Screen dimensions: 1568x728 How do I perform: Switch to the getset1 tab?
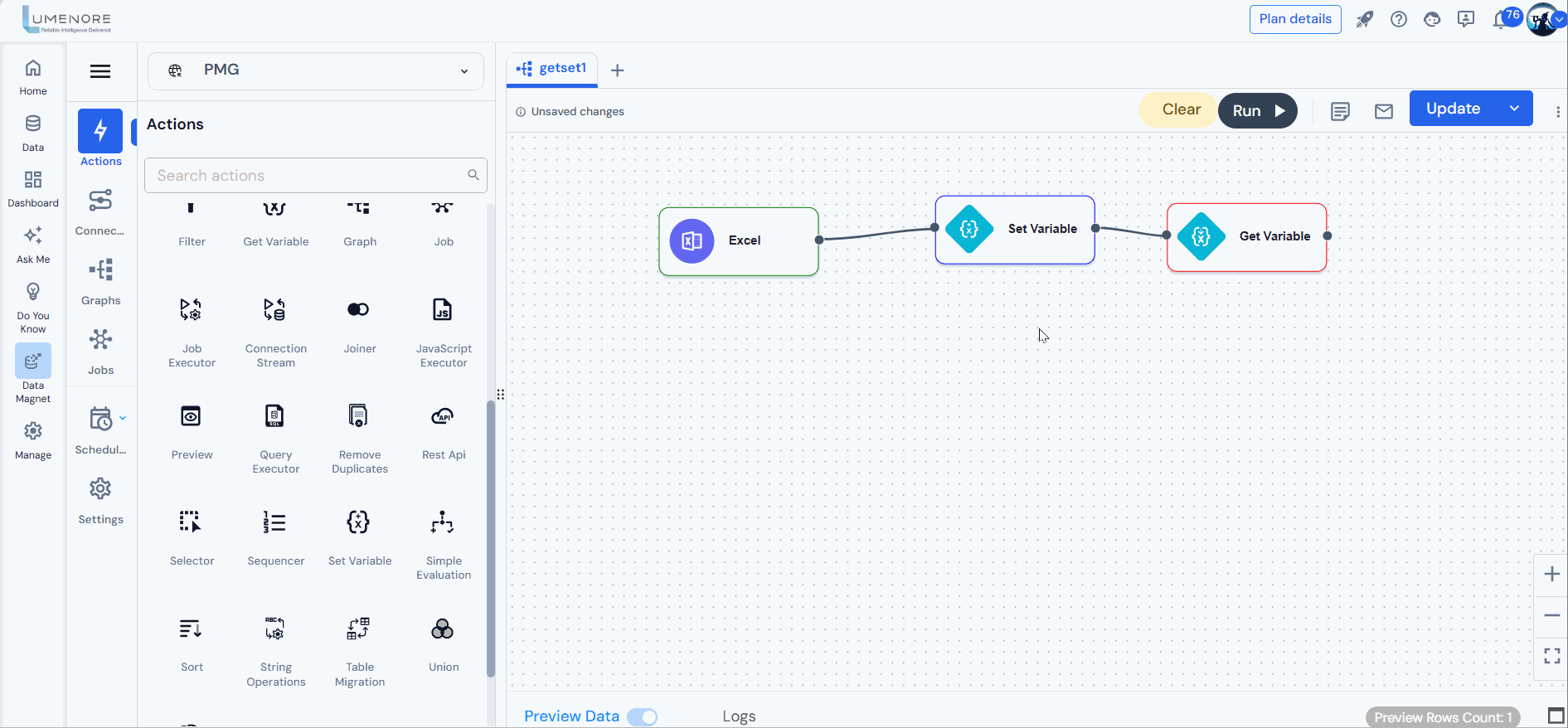pos(552,68)
